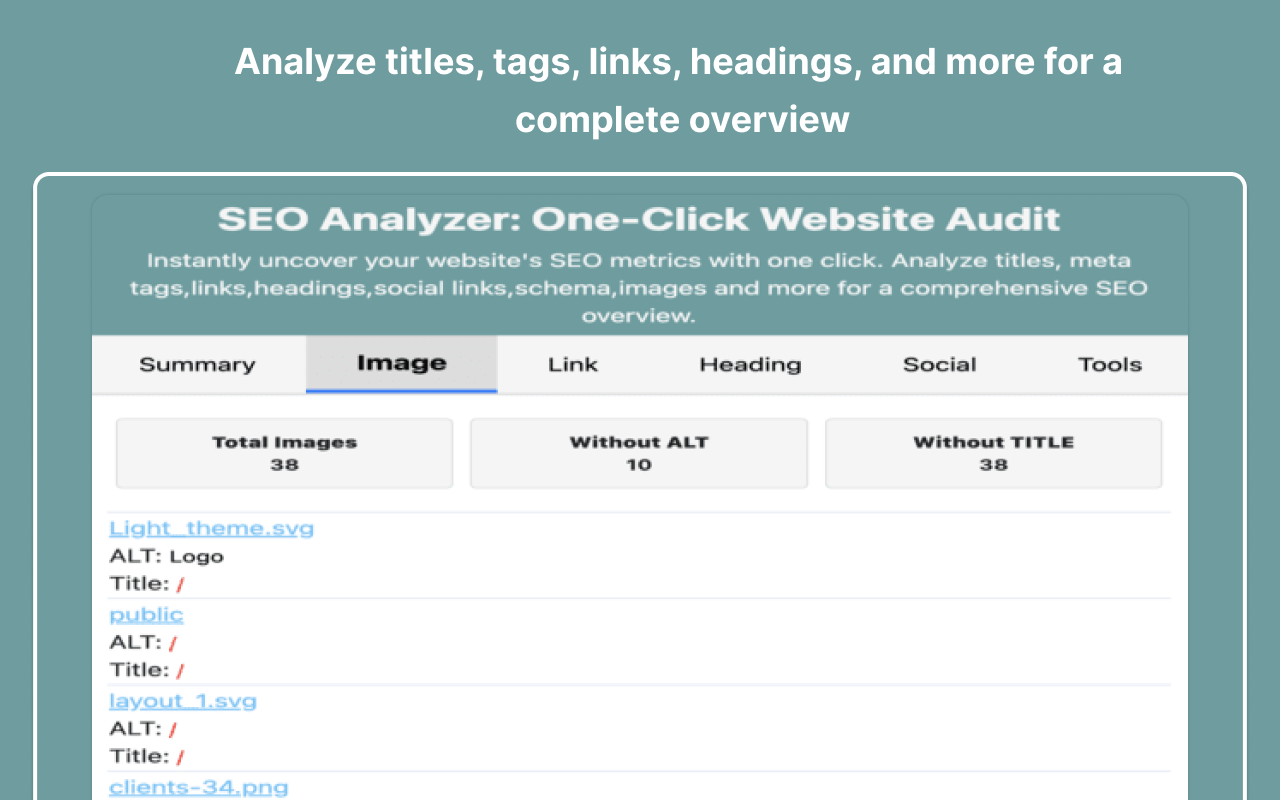
Task: Open the Link tab
Action: click(x=573, y=365)
